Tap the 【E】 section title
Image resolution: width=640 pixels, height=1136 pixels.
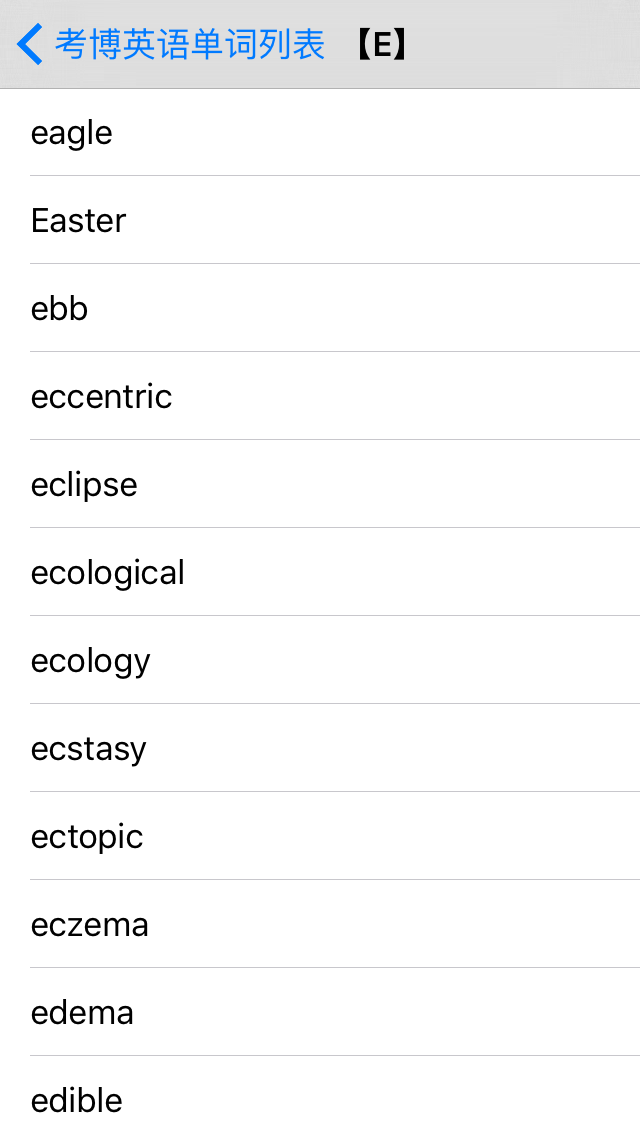tap(381, 45)
